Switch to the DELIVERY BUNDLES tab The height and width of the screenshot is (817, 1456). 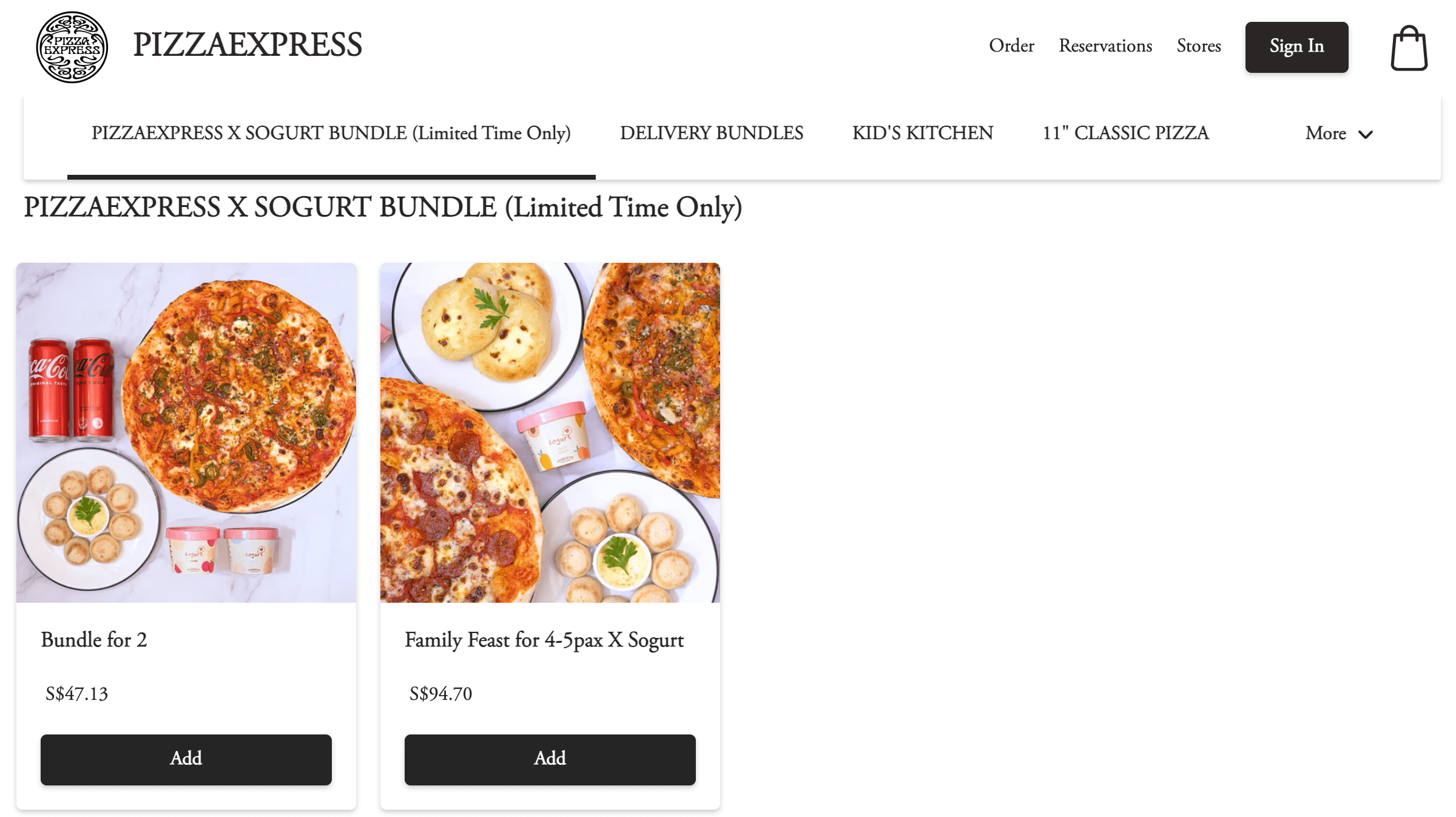[712, 133]
